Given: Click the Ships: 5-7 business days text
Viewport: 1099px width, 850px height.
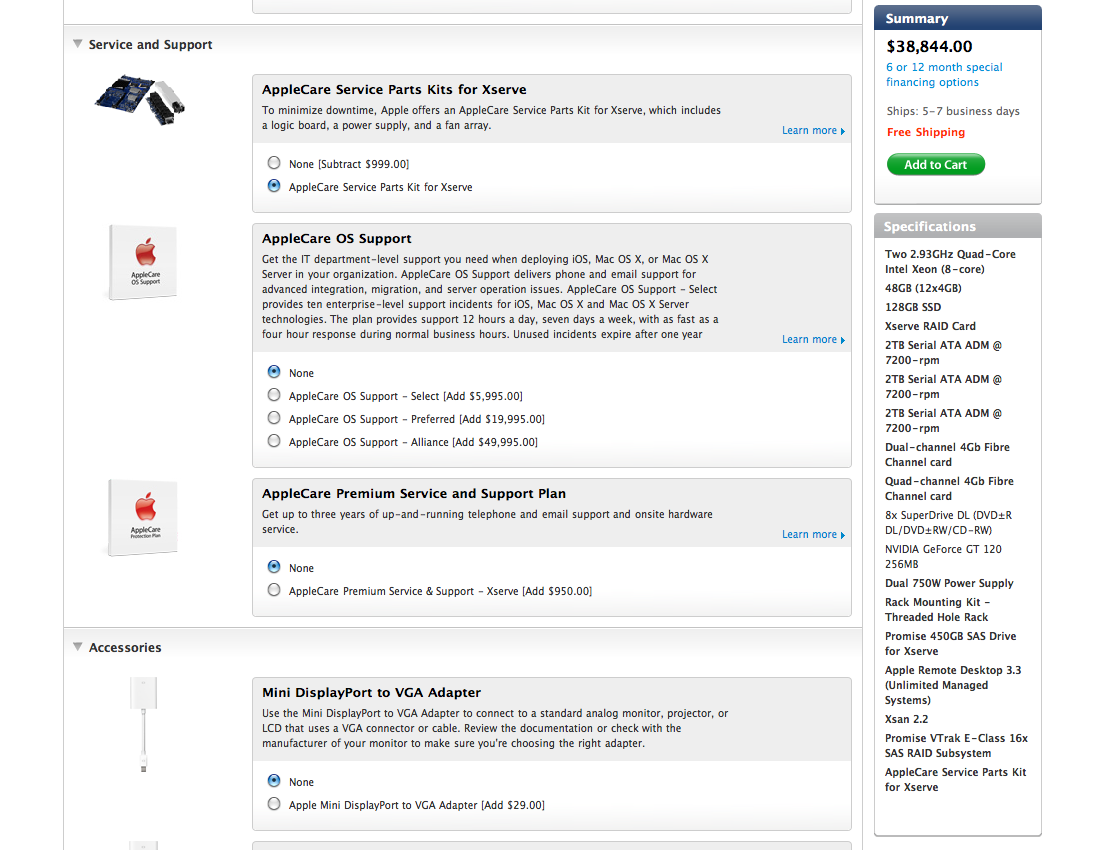Looking at the screenshot, I should pos(953,111).
